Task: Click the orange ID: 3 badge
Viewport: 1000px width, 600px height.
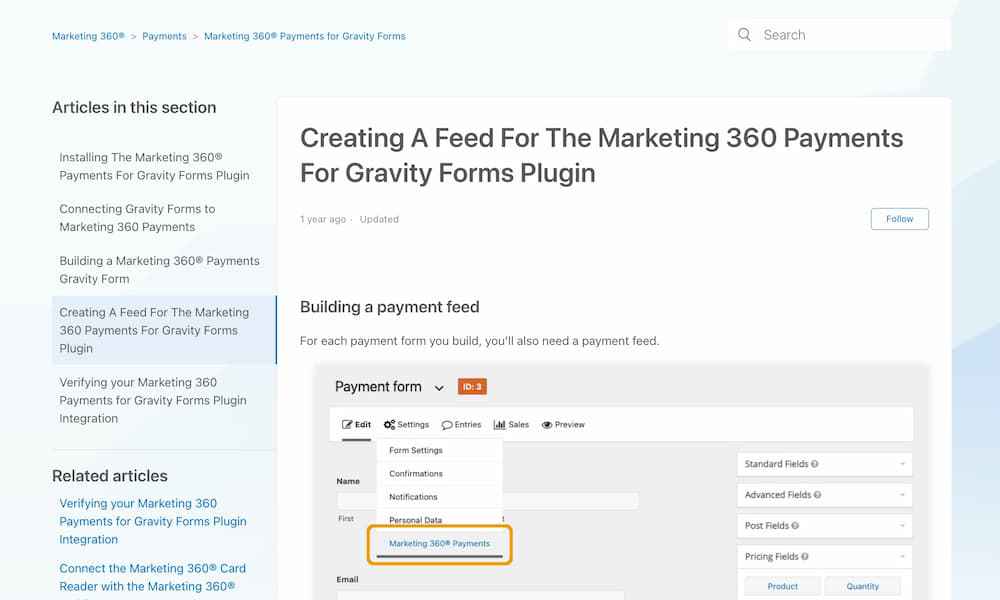Action: [x=472, y=386]
